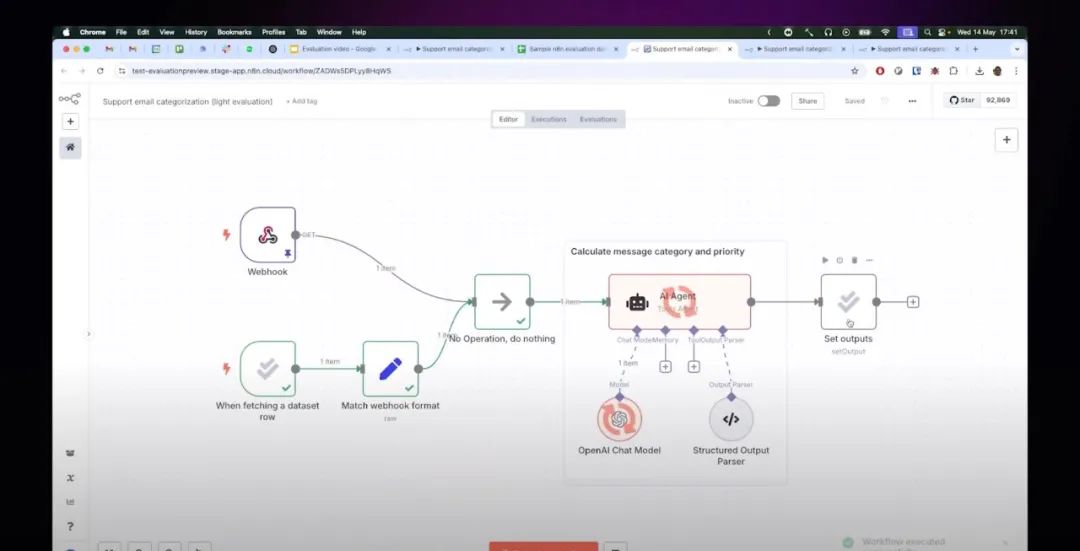
Task: Click the 'Calculate message category and priority' note title
Action: pos(657,252)
